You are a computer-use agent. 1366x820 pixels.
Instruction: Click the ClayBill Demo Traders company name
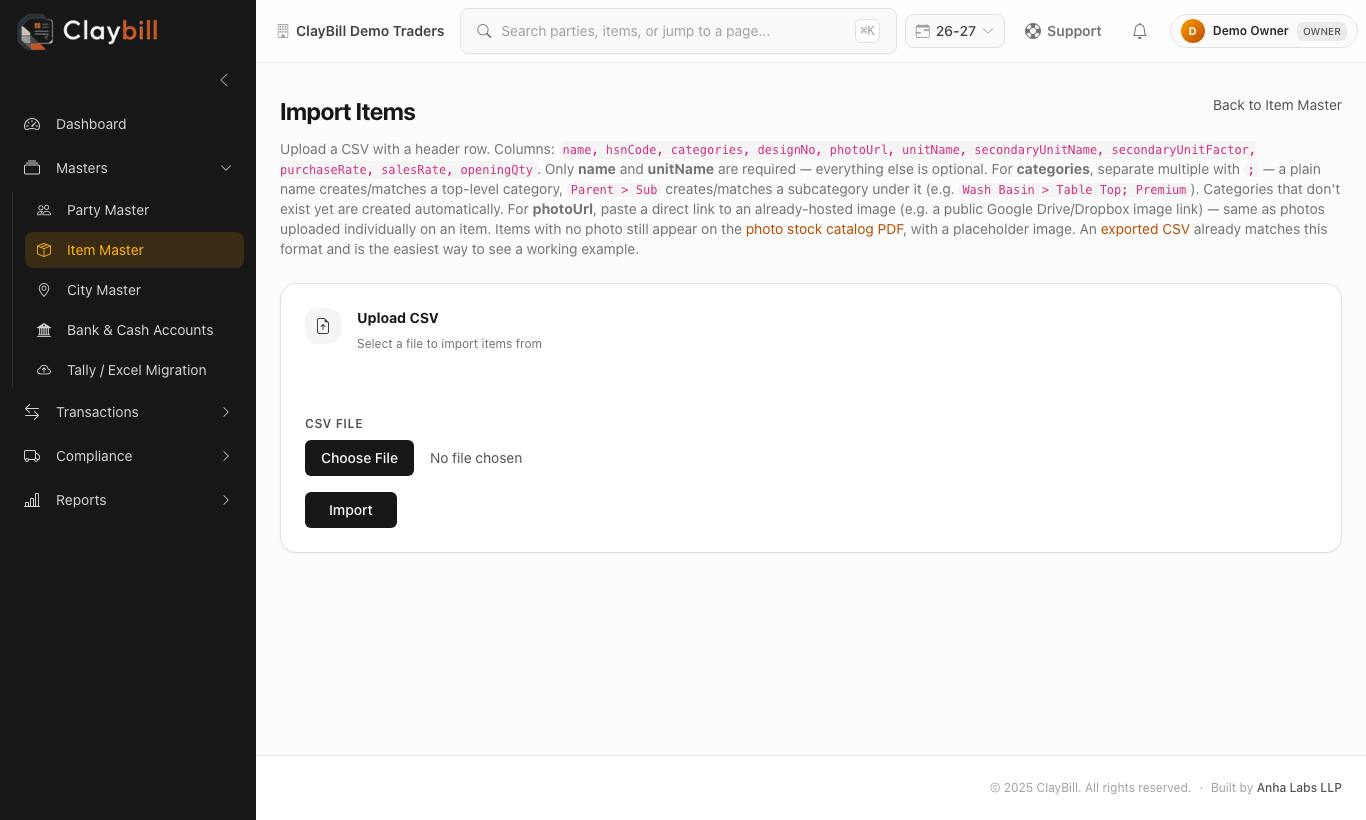click(x=370, y=31)
